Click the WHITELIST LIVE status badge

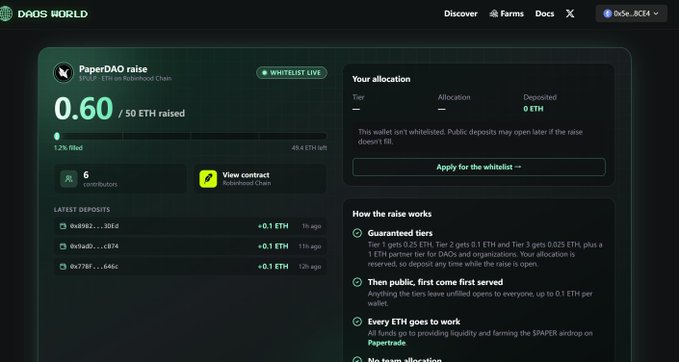(x=291, y=73)
